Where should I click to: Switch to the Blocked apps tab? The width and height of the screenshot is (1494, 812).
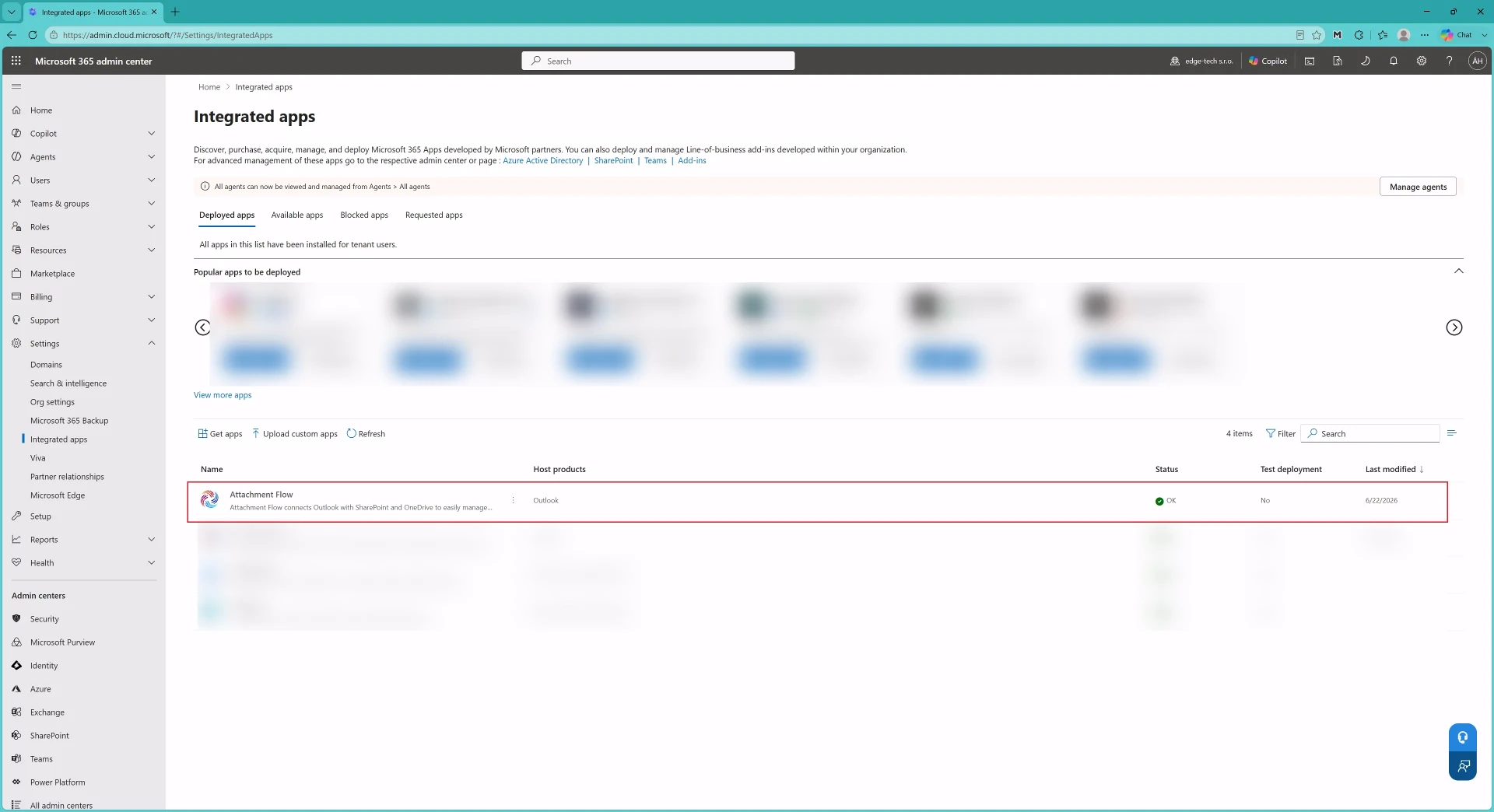click(x=364, y=215)
